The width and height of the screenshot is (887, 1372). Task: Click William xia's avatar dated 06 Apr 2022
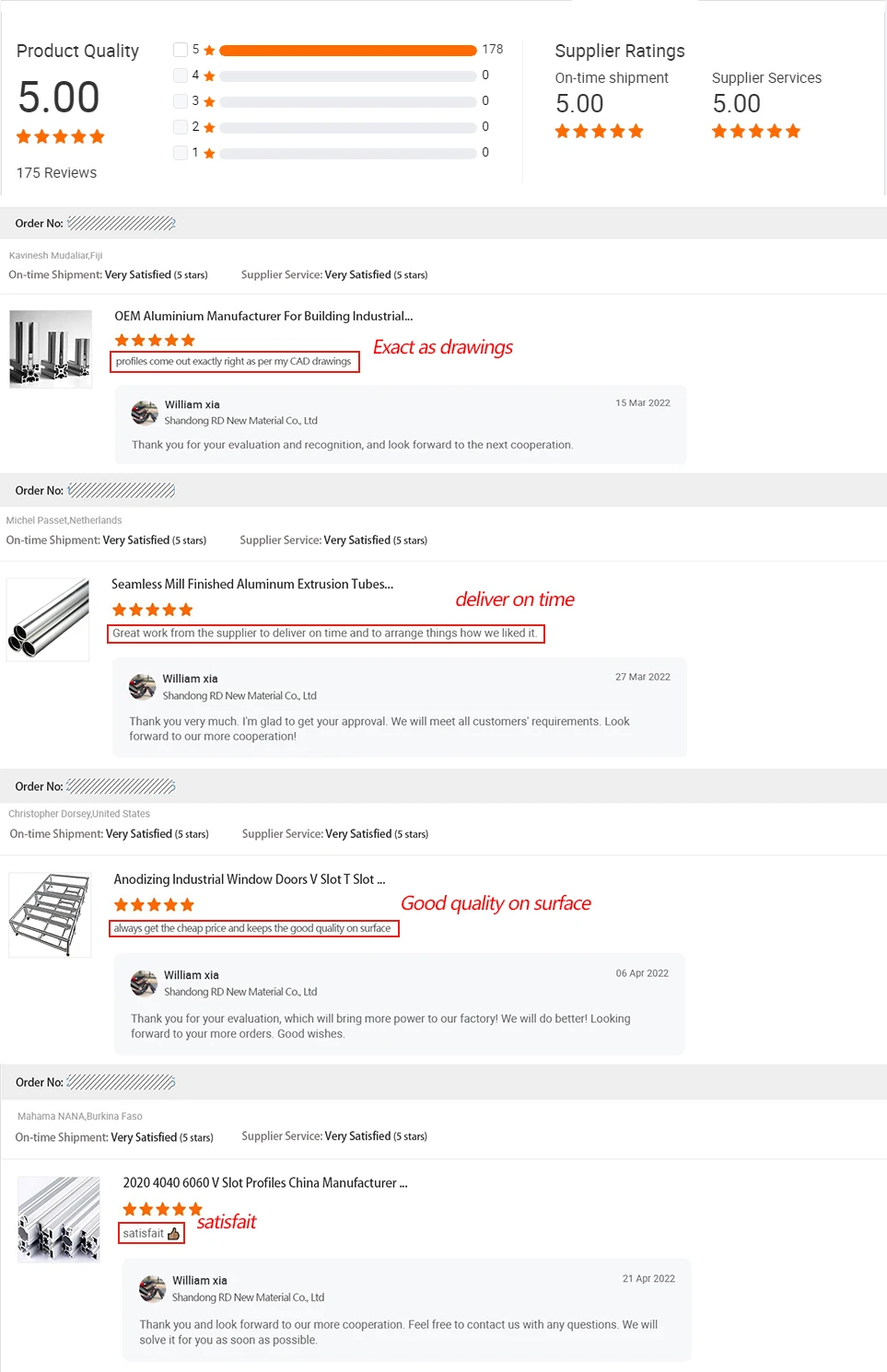[144, 983]
